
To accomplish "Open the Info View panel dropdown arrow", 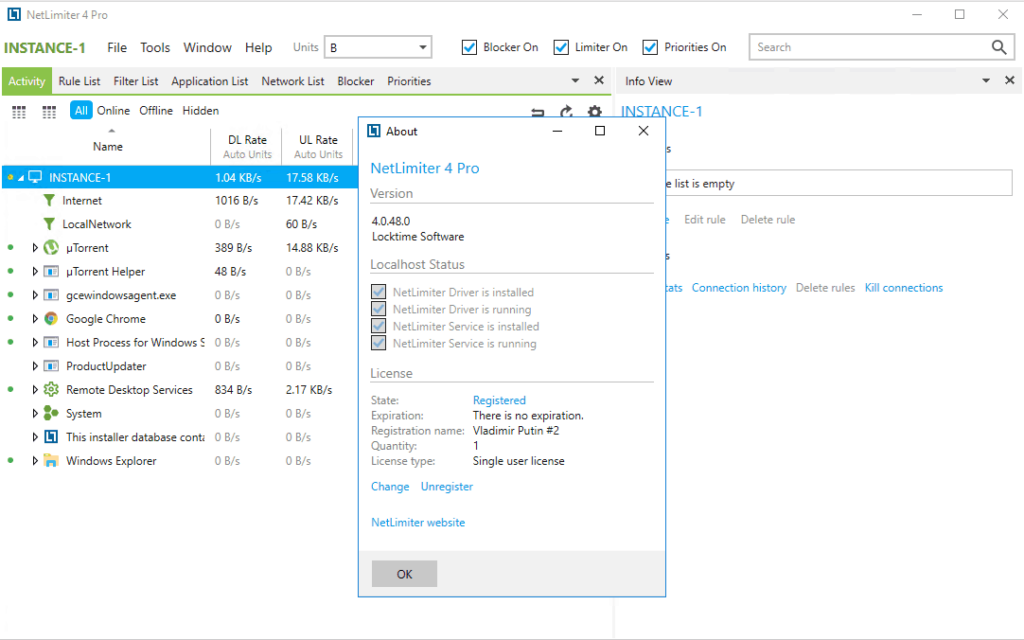I will pos(986,80).
